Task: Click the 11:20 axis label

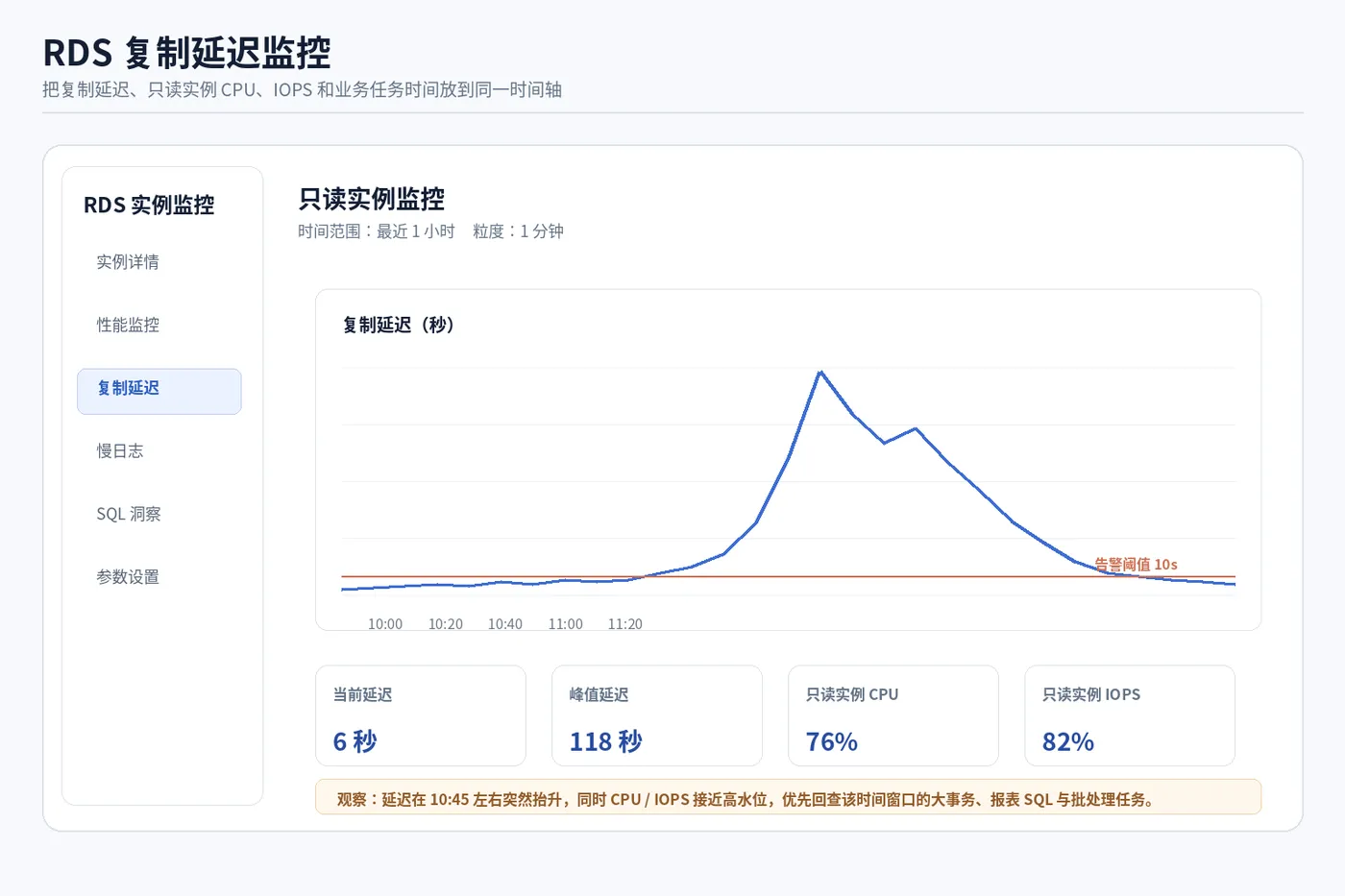Action: point(625,624)
